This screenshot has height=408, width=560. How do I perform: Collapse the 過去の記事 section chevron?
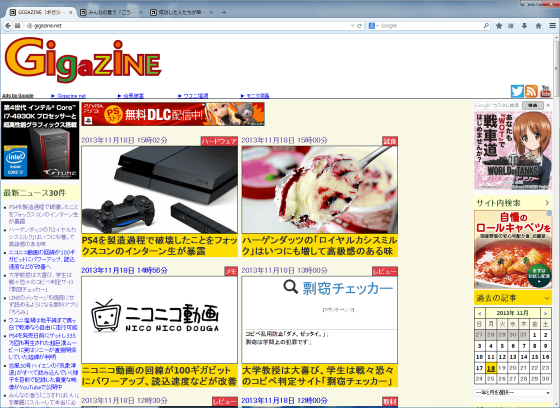click(x=547, y=298)
